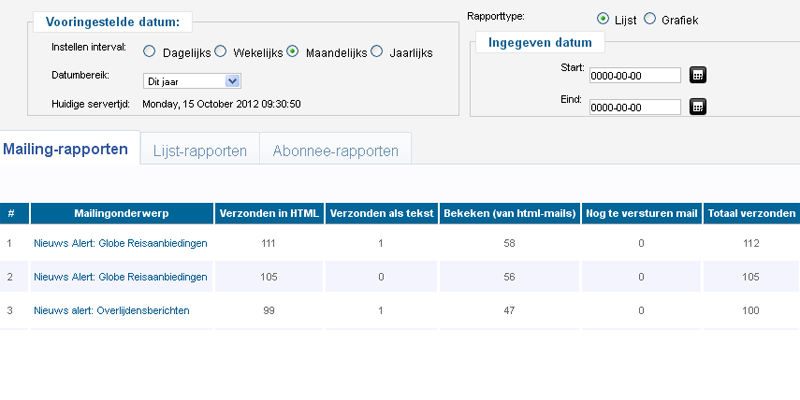Select the Wekelijks interval radio button

click(x=220, y=51)
